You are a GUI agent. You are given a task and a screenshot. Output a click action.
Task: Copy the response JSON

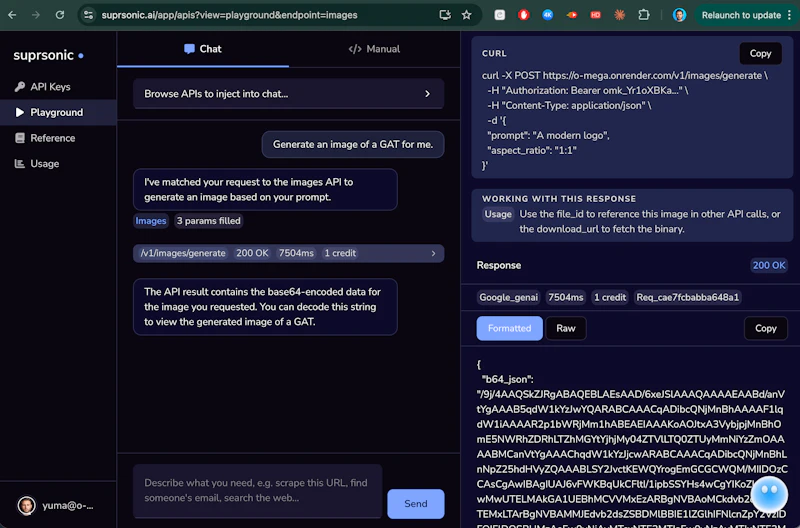click(x=766, y=328)
